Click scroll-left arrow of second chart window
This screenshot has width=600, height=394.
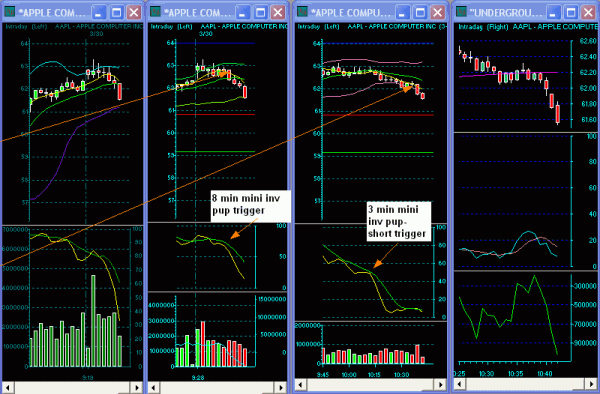154,387
